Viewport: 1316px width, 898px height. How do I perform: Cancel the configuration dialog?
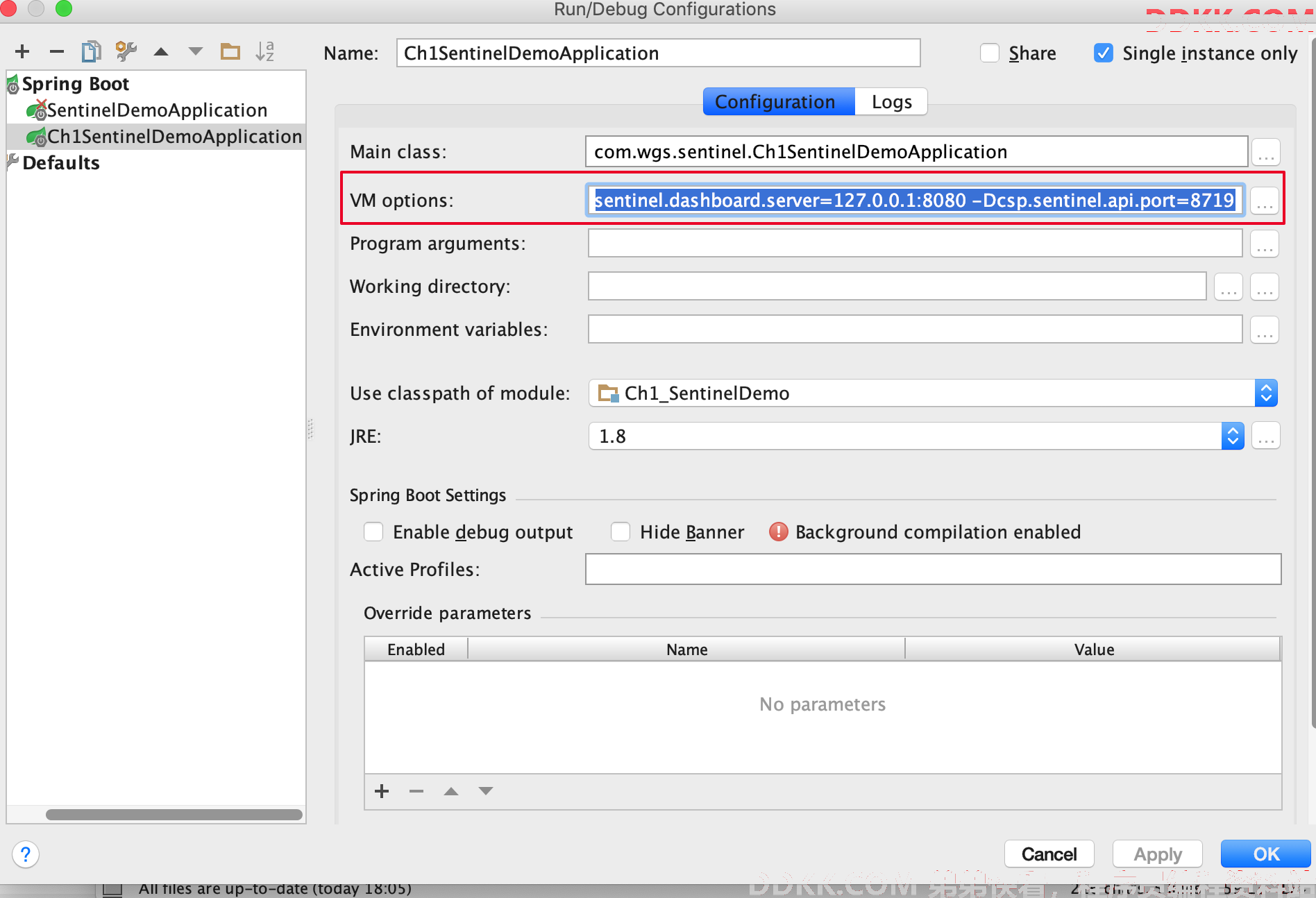coord(1049,854)
